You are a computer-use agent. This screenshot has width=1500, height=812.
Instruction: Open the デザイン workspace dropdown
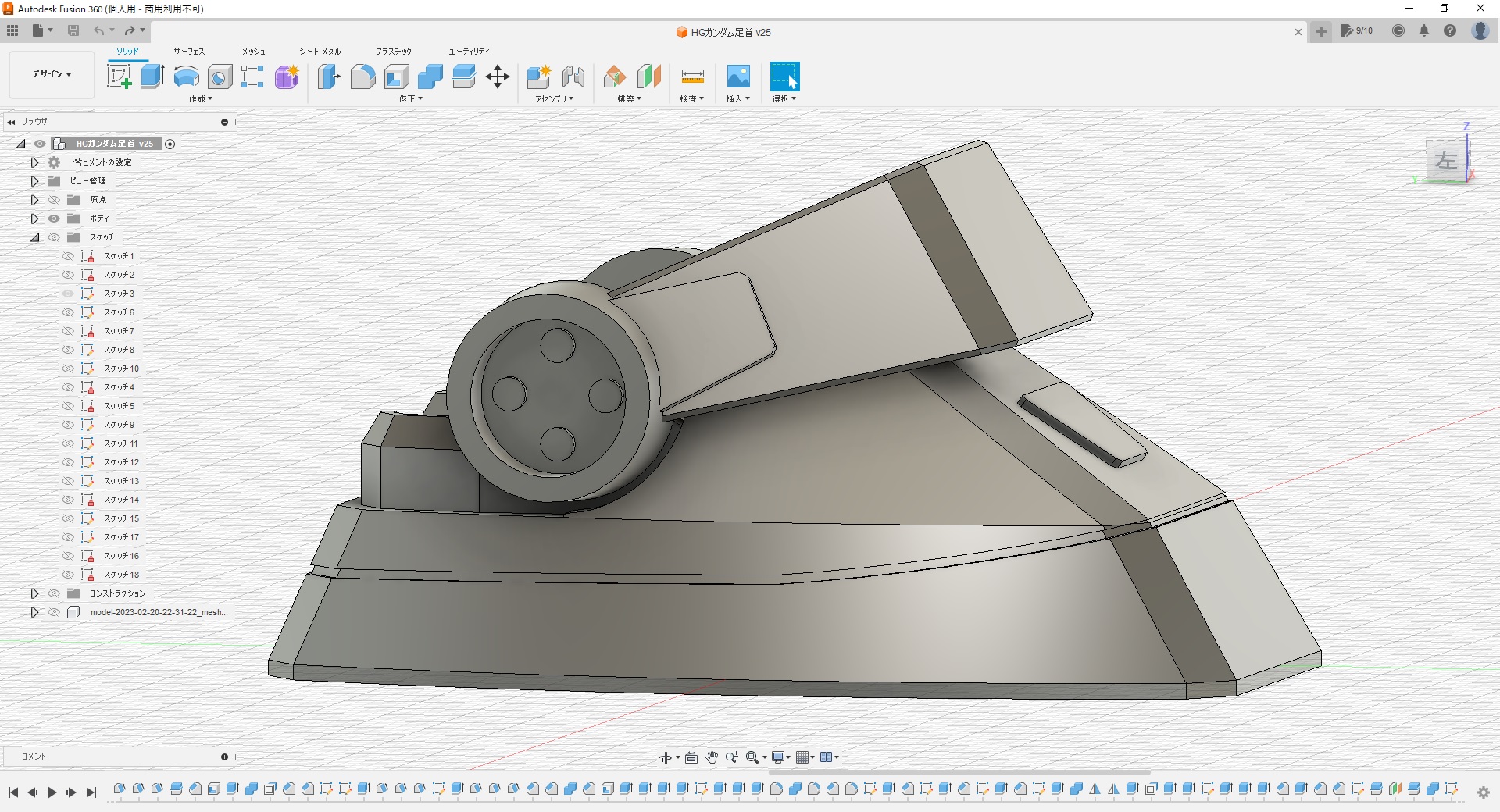[52, 74]
